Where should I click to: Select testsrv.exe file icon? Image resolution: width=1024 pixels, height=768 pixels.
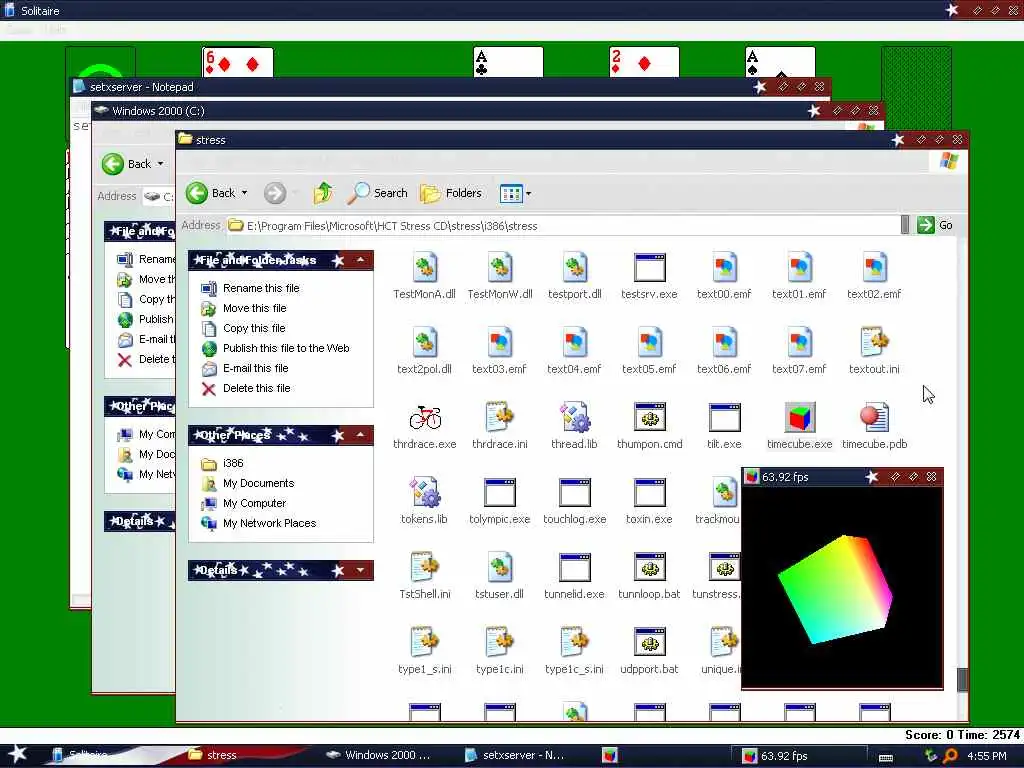(650, 268)
